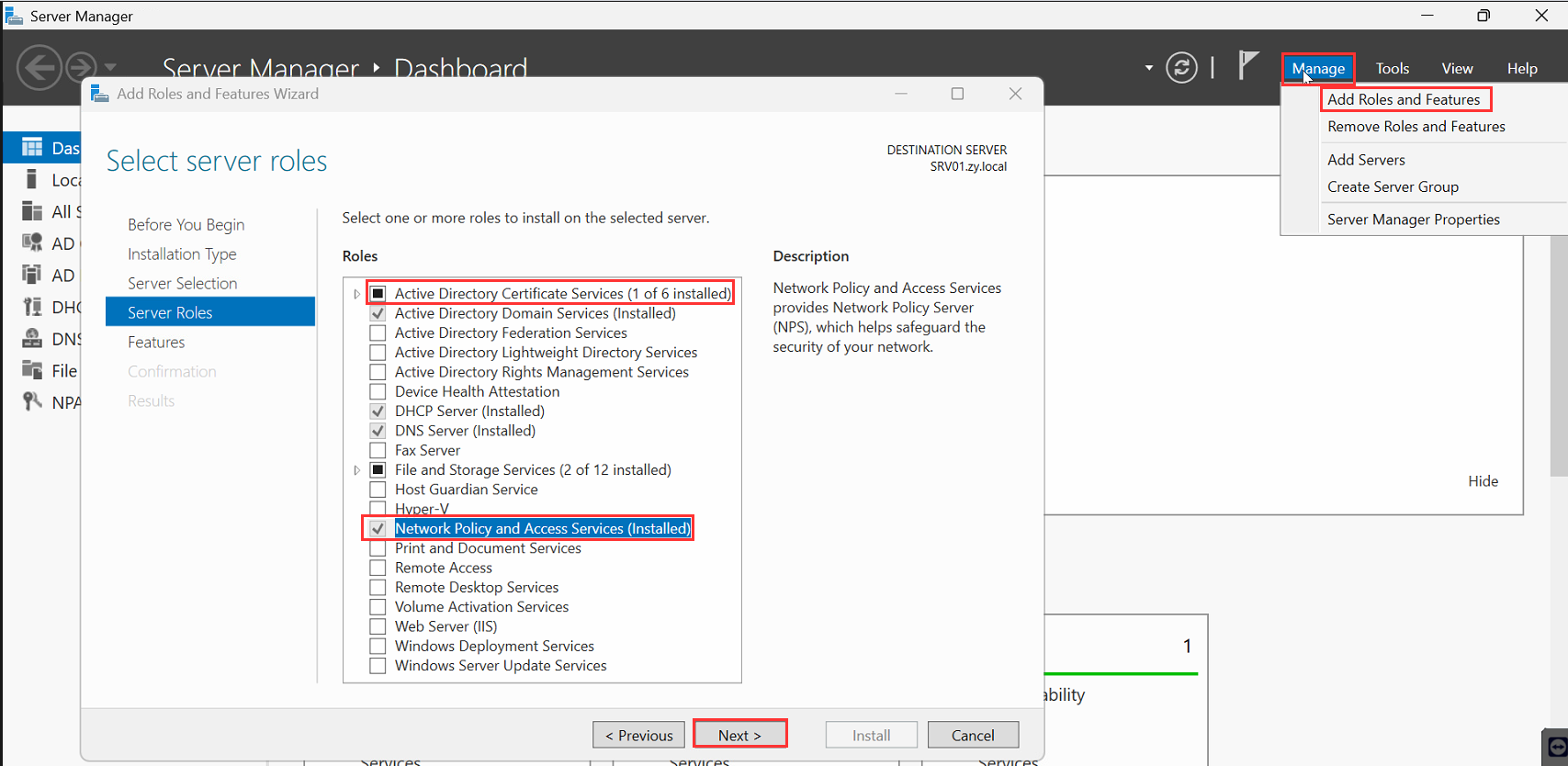
Task: Go to the Features step
Action: (x=156, y=343)
